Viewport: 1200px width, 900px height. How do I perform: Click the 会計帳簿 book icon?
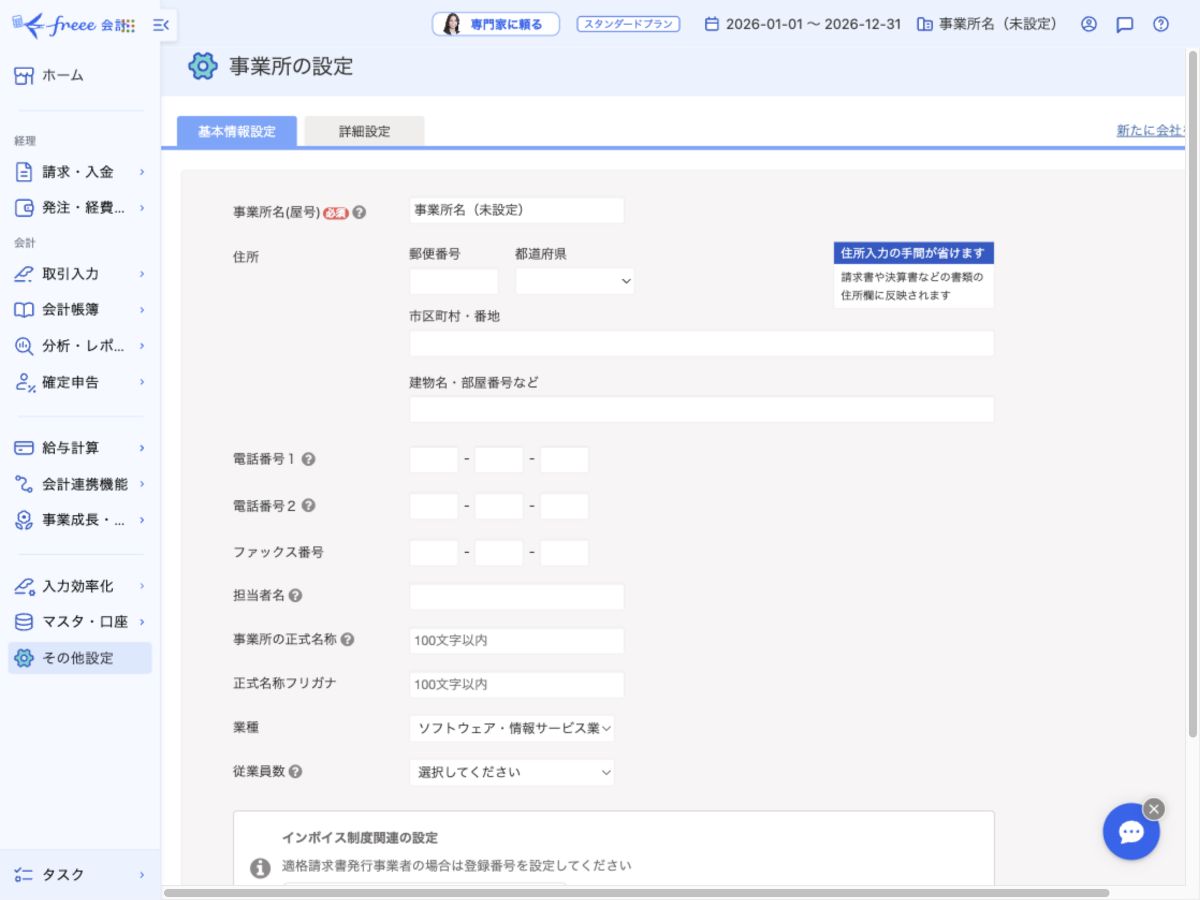click(x=24, y=310)
